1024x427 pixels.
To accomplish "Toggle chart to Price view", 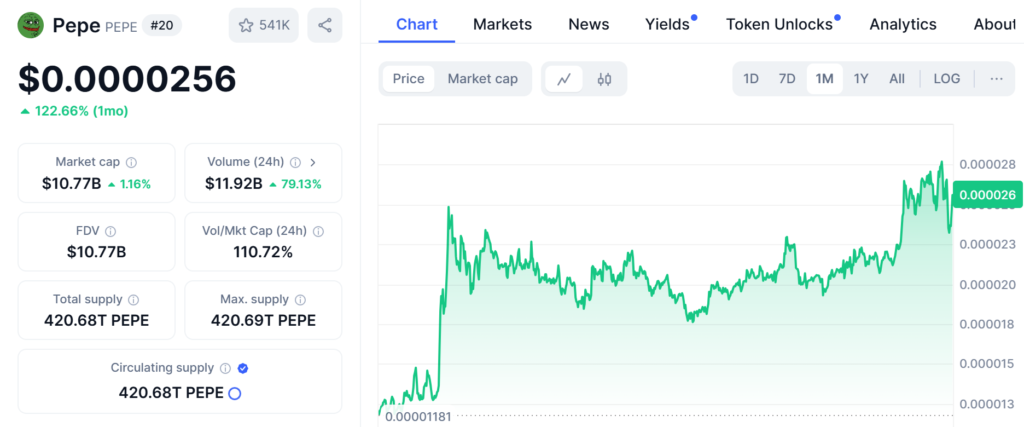I will 408,79.
